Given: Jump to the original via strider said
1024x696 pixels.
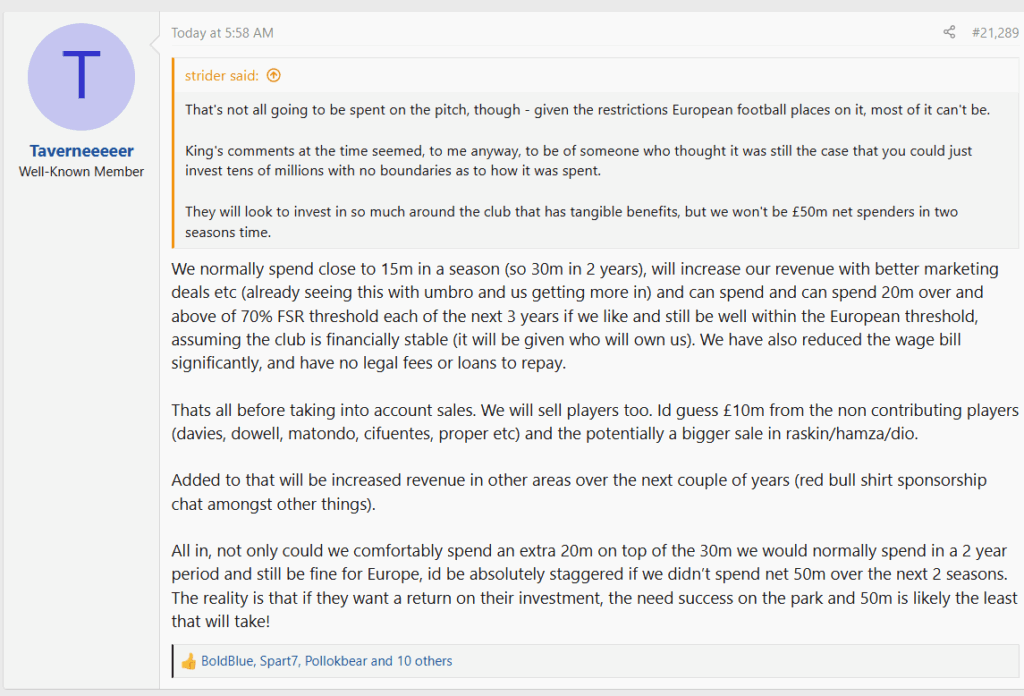Looking at the screenshot, I should click(221, 76).
